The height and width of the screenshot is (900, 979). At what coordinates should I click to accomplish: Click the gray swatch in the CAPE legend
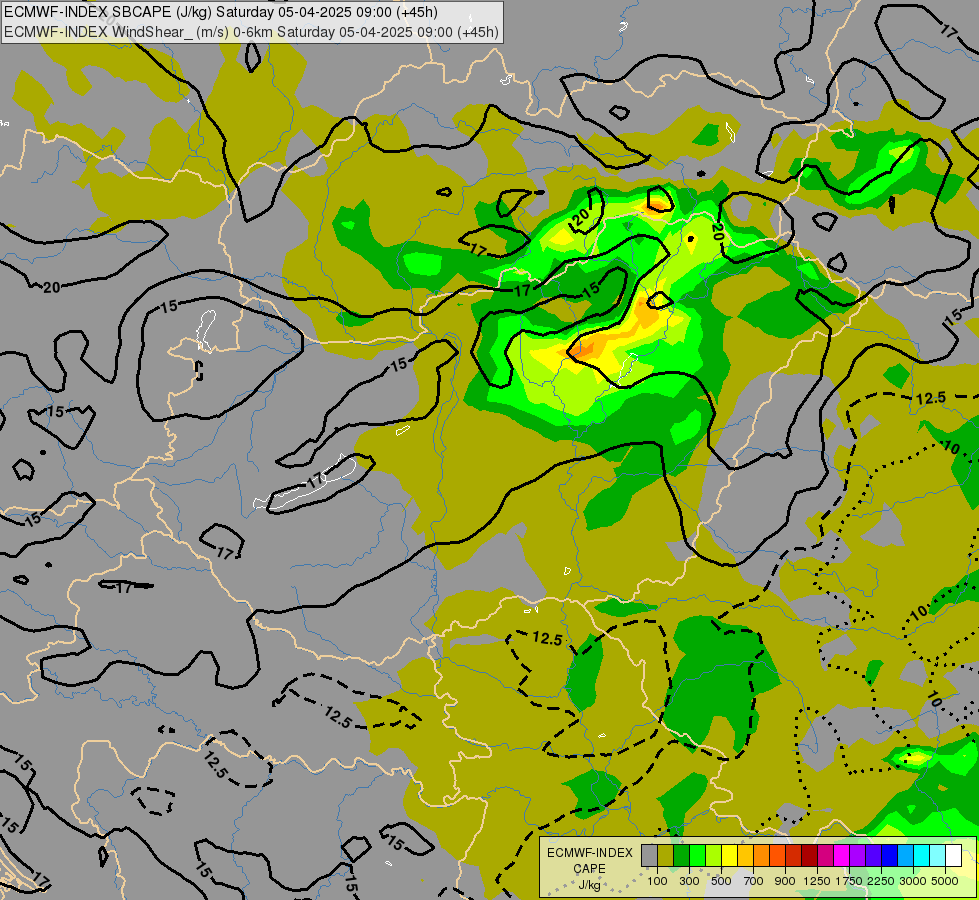(649, 855)
